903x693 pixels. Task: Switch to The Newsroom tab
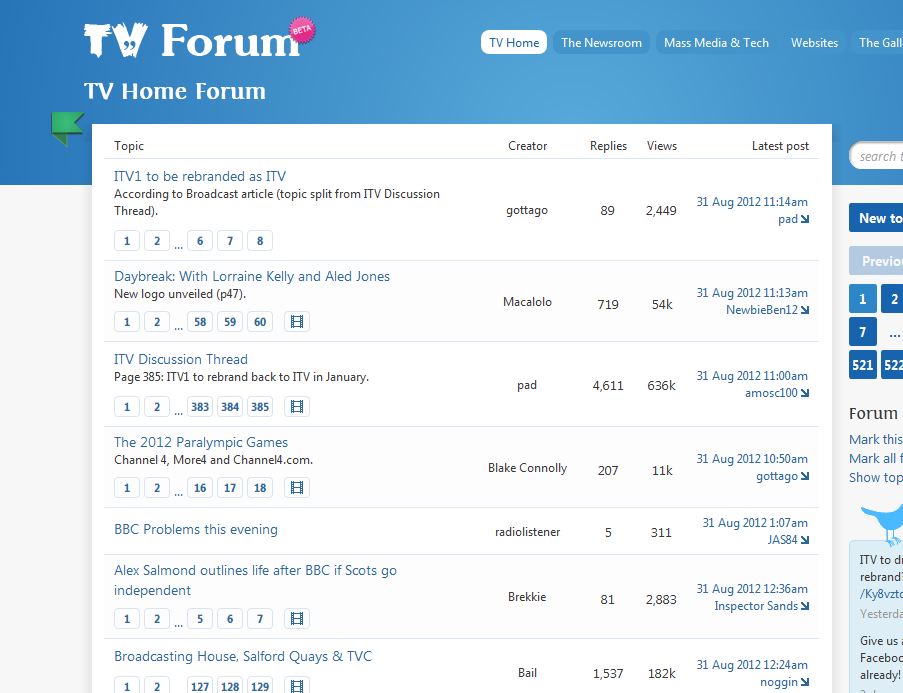[601, 43]
